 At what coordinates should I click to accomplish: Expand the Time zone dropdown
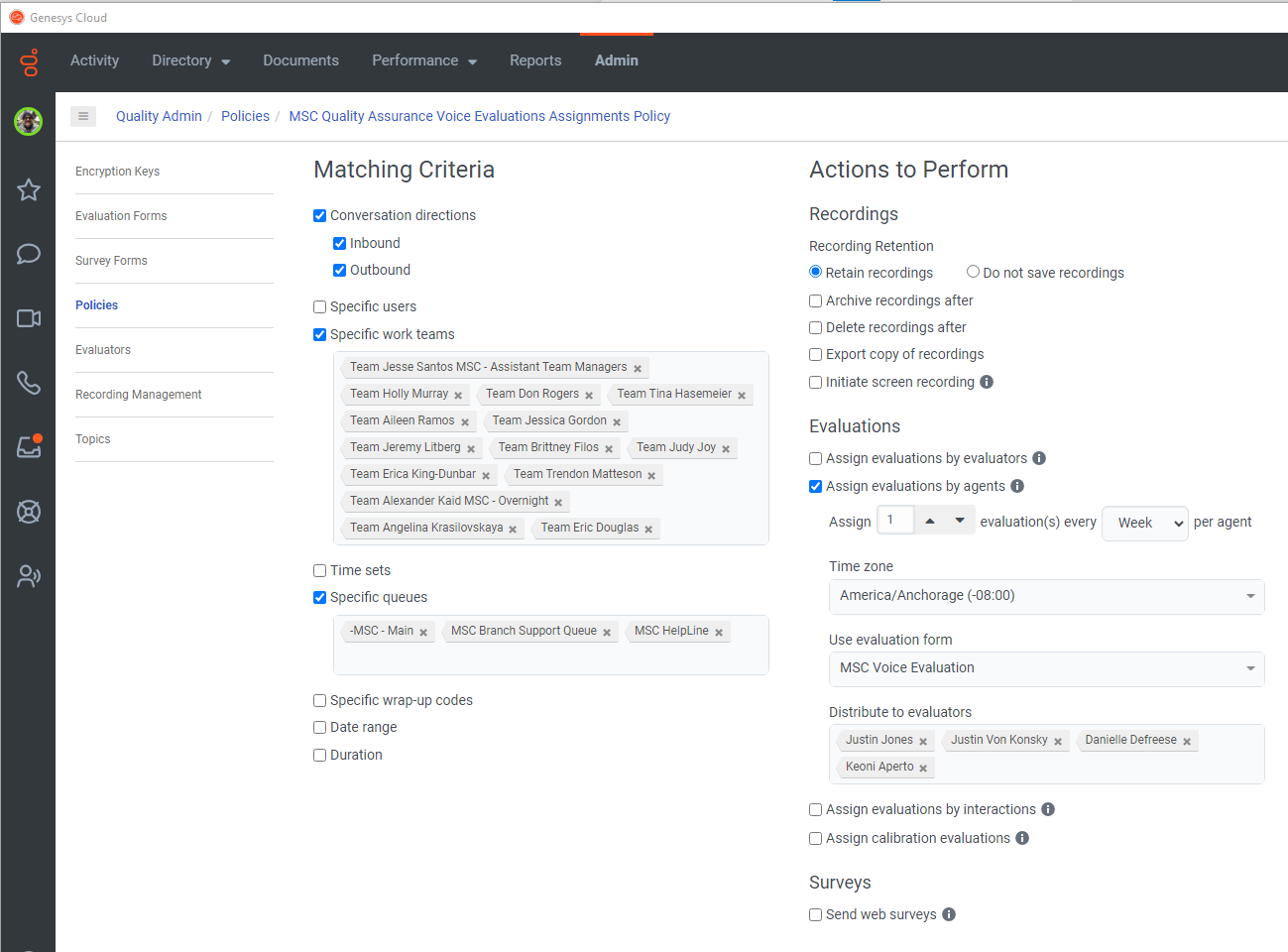tap(1046, 596)
